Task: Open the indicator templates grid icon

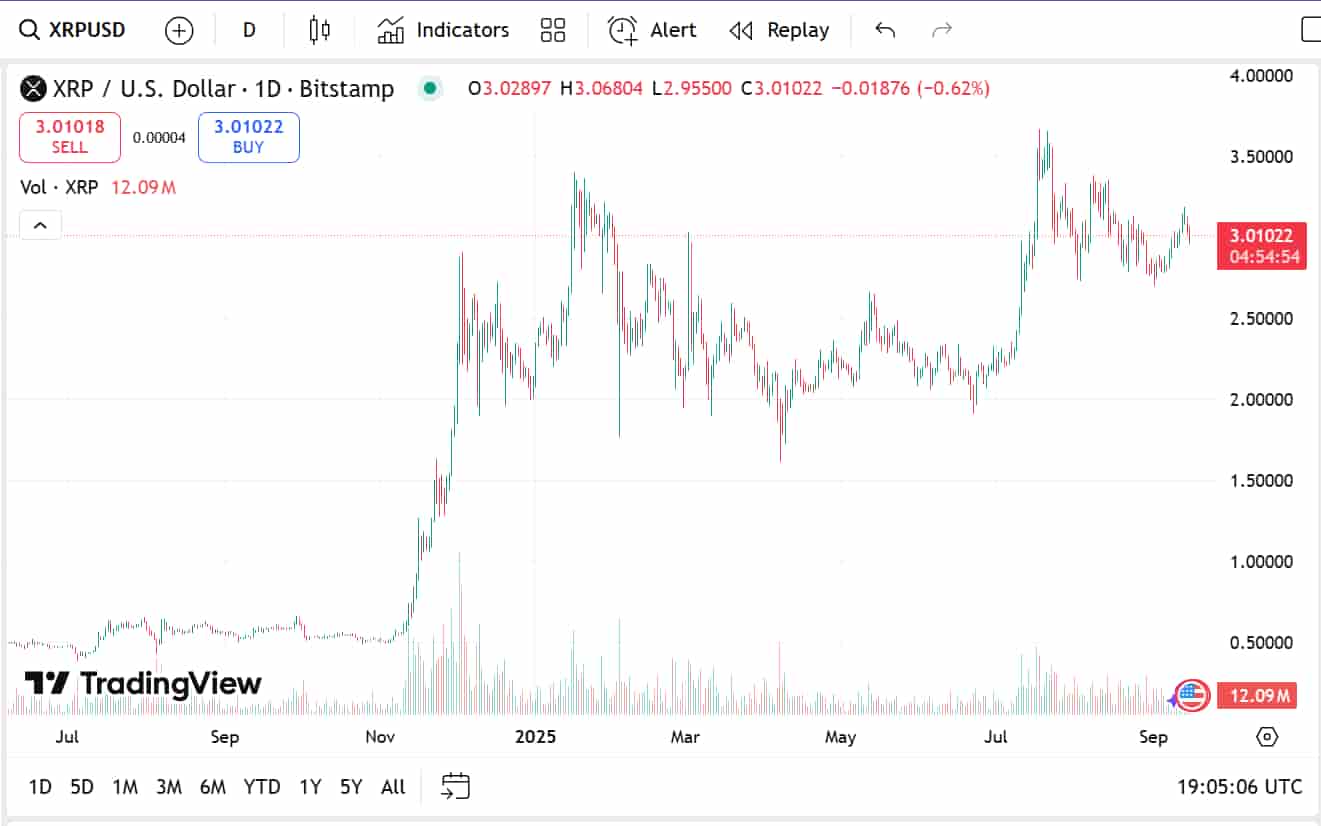Action: pos(553,30)
